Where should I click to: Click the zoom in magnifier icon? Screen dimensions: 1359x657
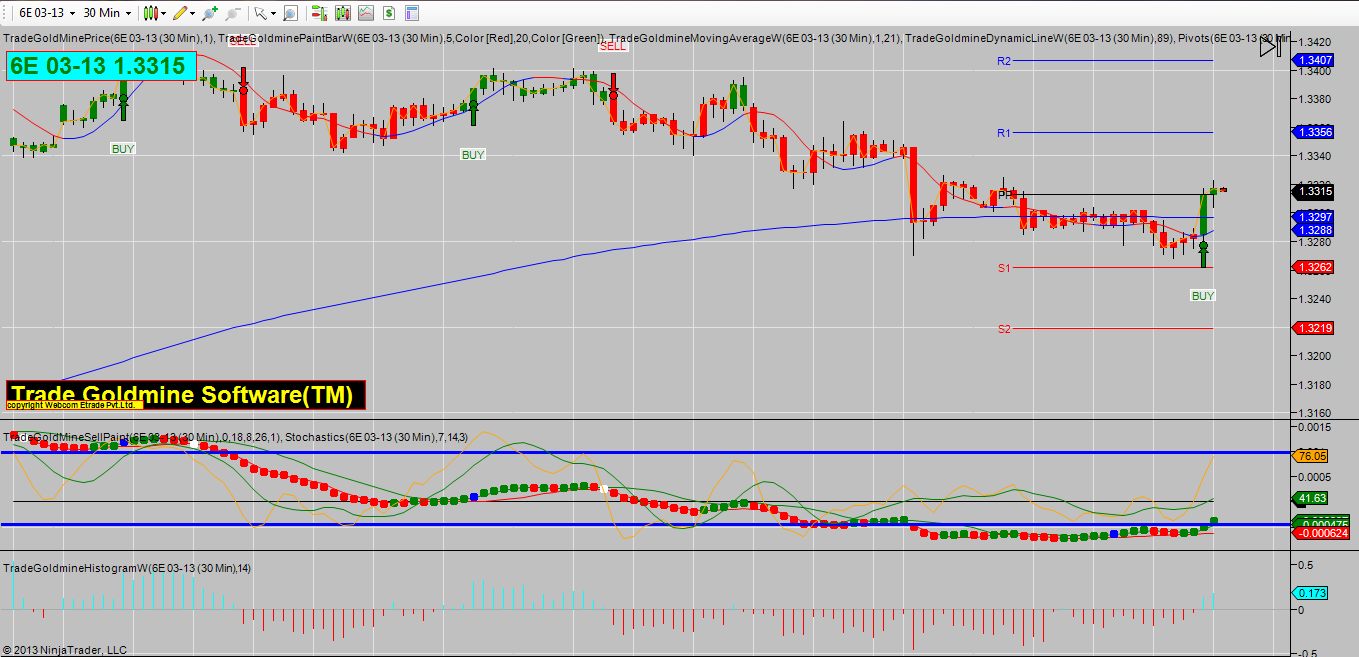pos(210,13)
